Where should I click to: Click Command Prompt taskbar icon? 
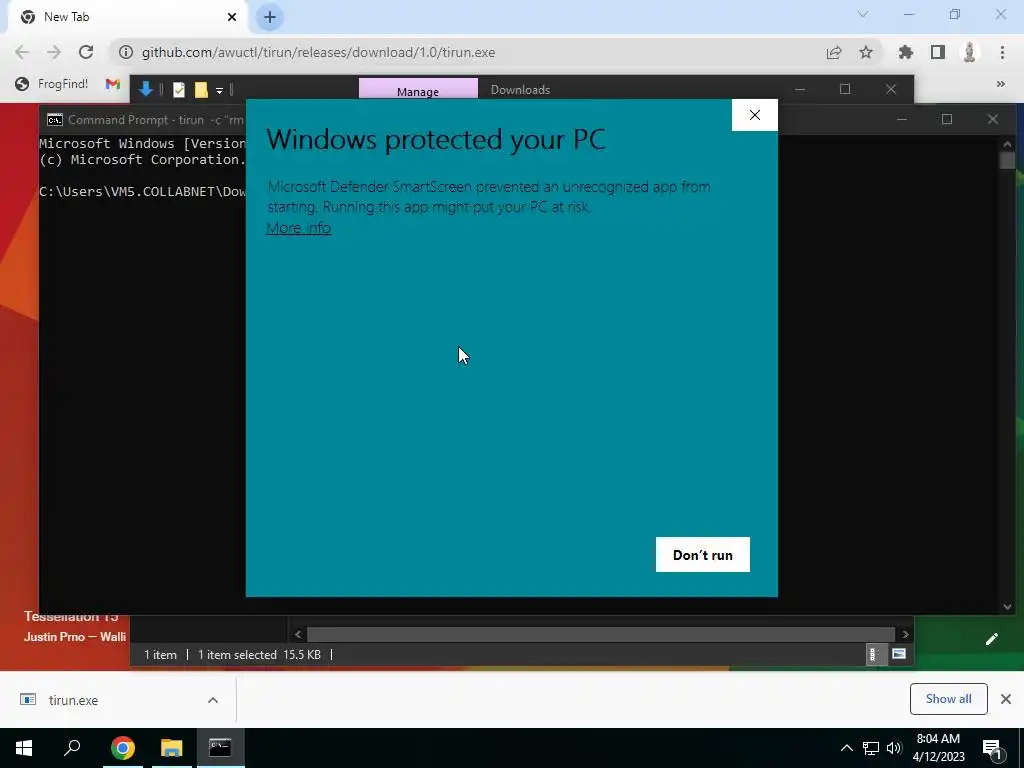click(x=220, y=748)
